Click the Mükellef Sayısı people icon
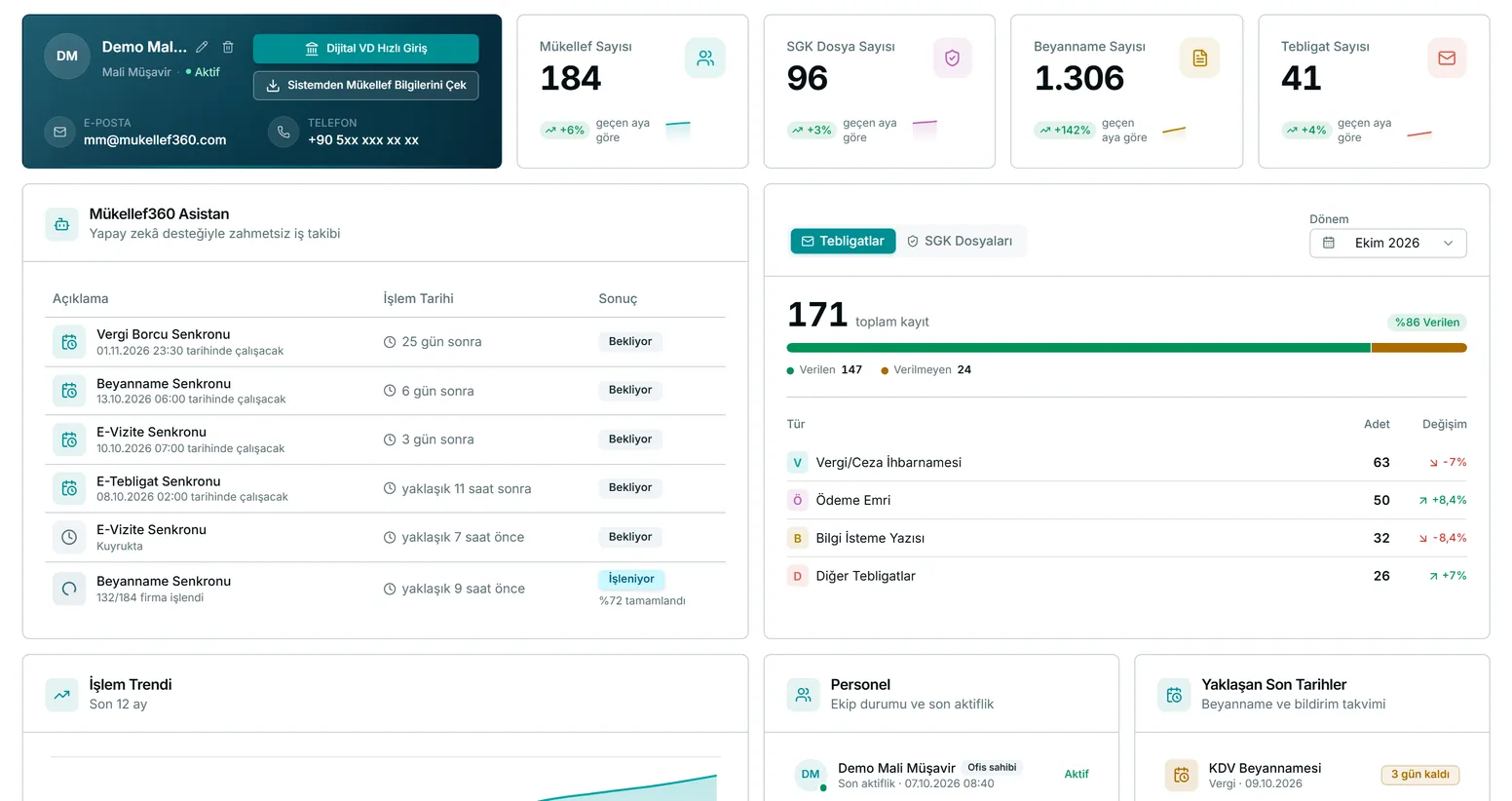 pyautogui.click(x=705, y=58)
